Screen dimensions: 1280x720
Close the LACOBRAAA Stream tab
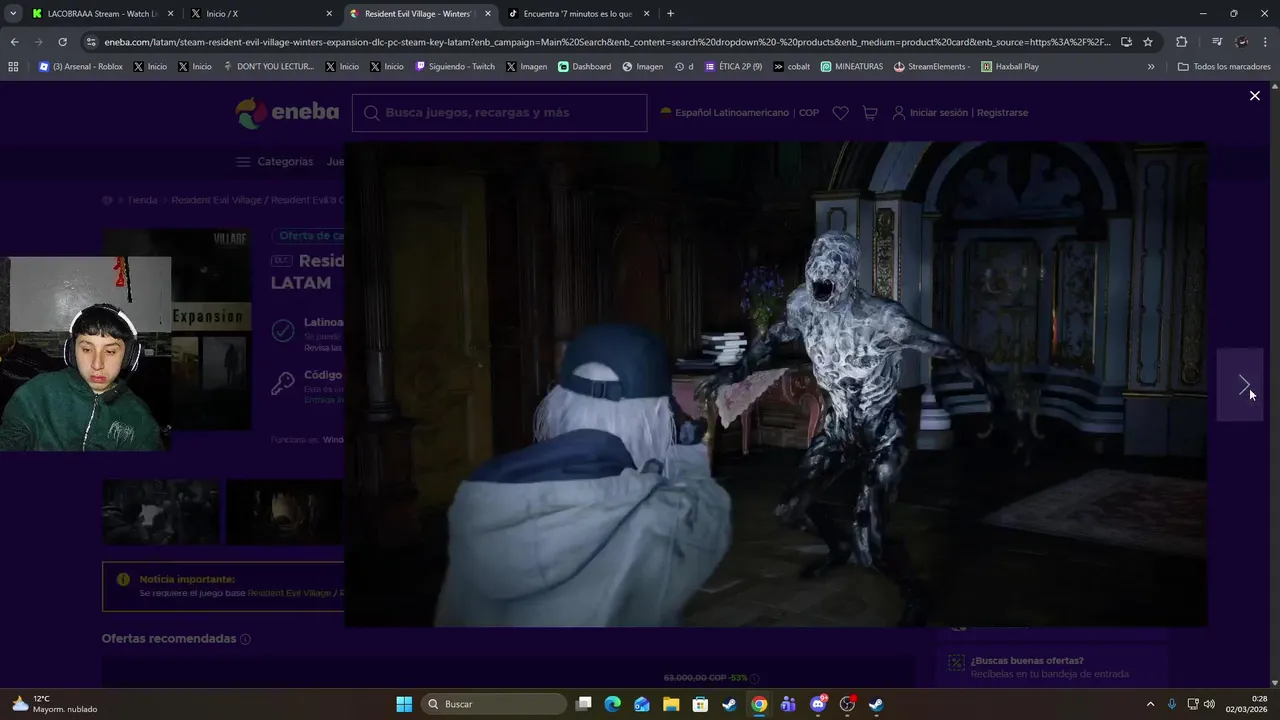pos(170,14)
